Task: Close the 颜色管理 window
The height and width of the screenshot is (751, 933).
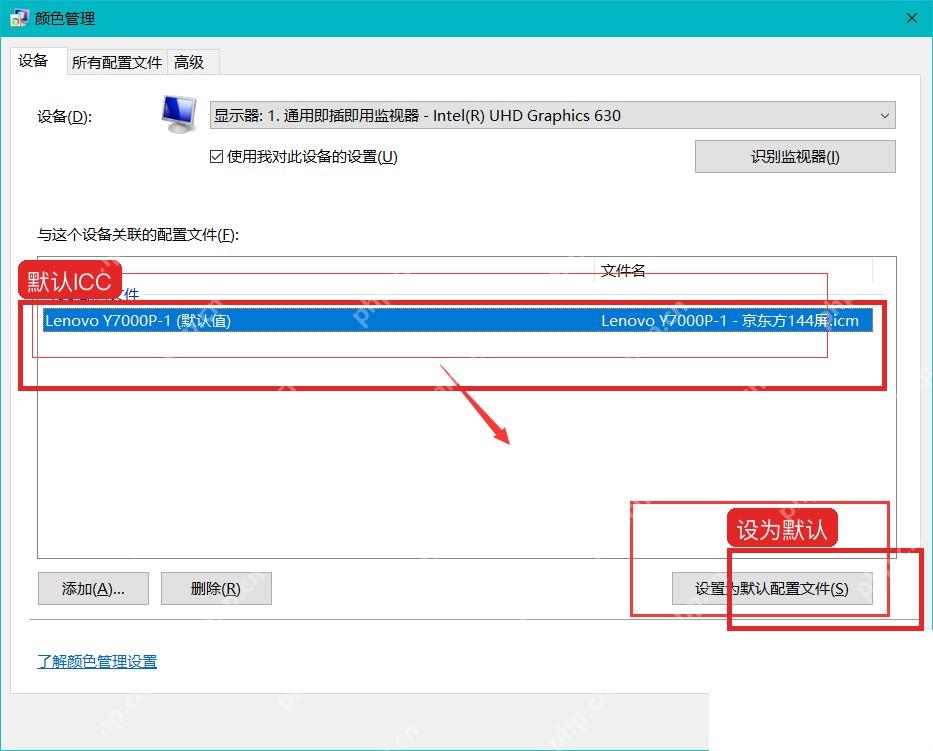Action: pyautogui.click(x=912, y=18)
